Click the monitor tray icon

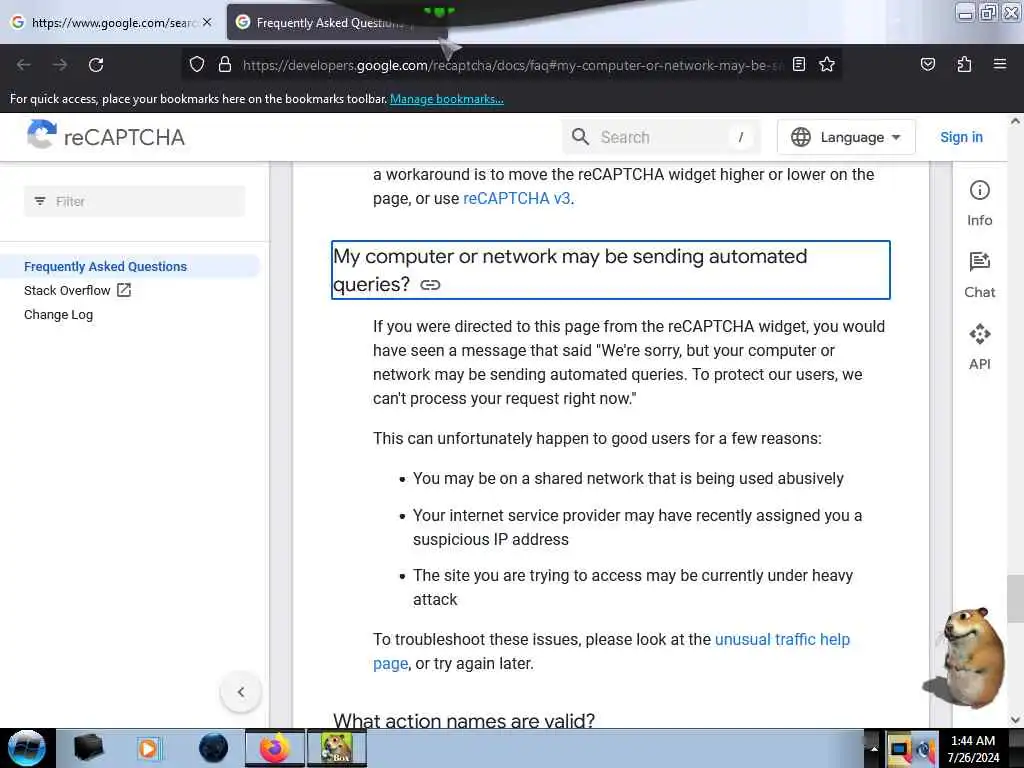point(899,749)
